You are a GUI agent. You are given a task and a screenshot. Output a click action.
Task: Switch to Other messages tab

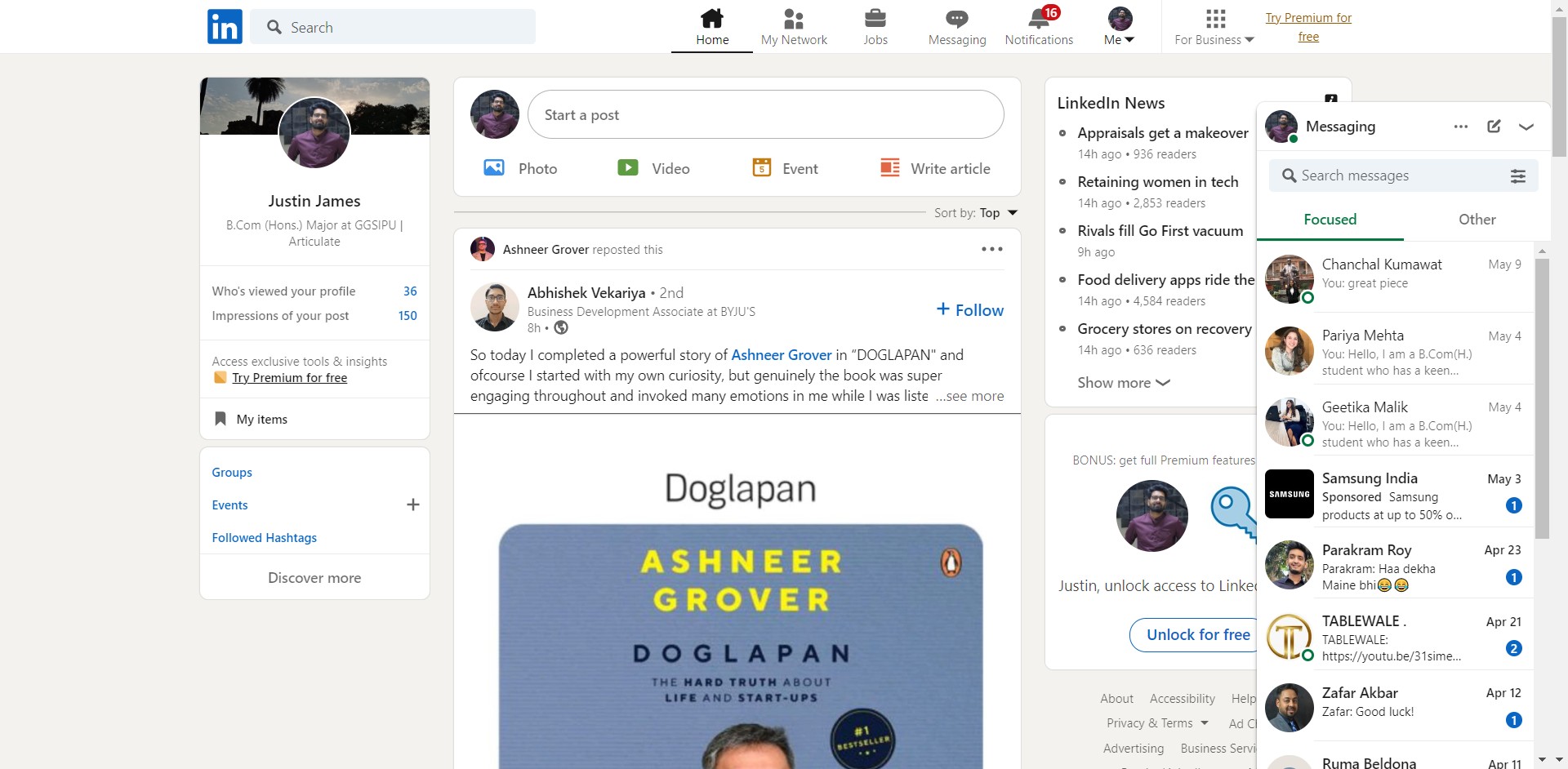[1477, 220]
